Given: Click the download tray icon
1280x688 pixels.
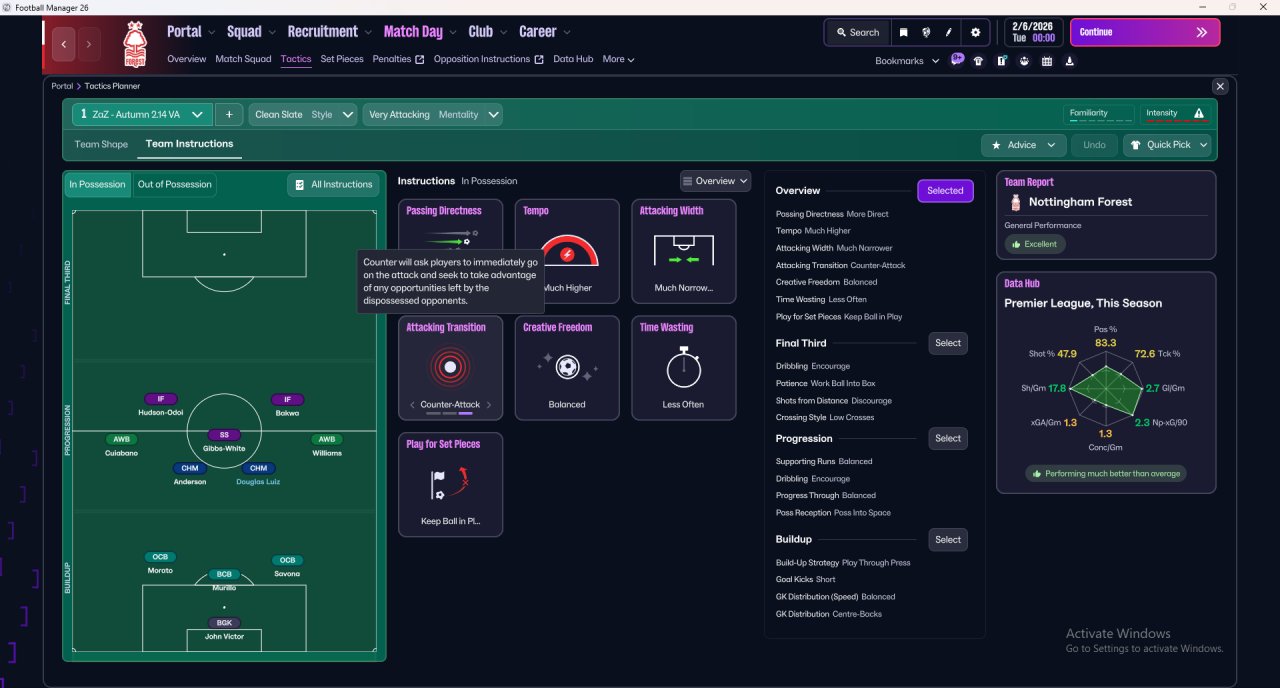Looking at the screenshot, I should 1070,61.
